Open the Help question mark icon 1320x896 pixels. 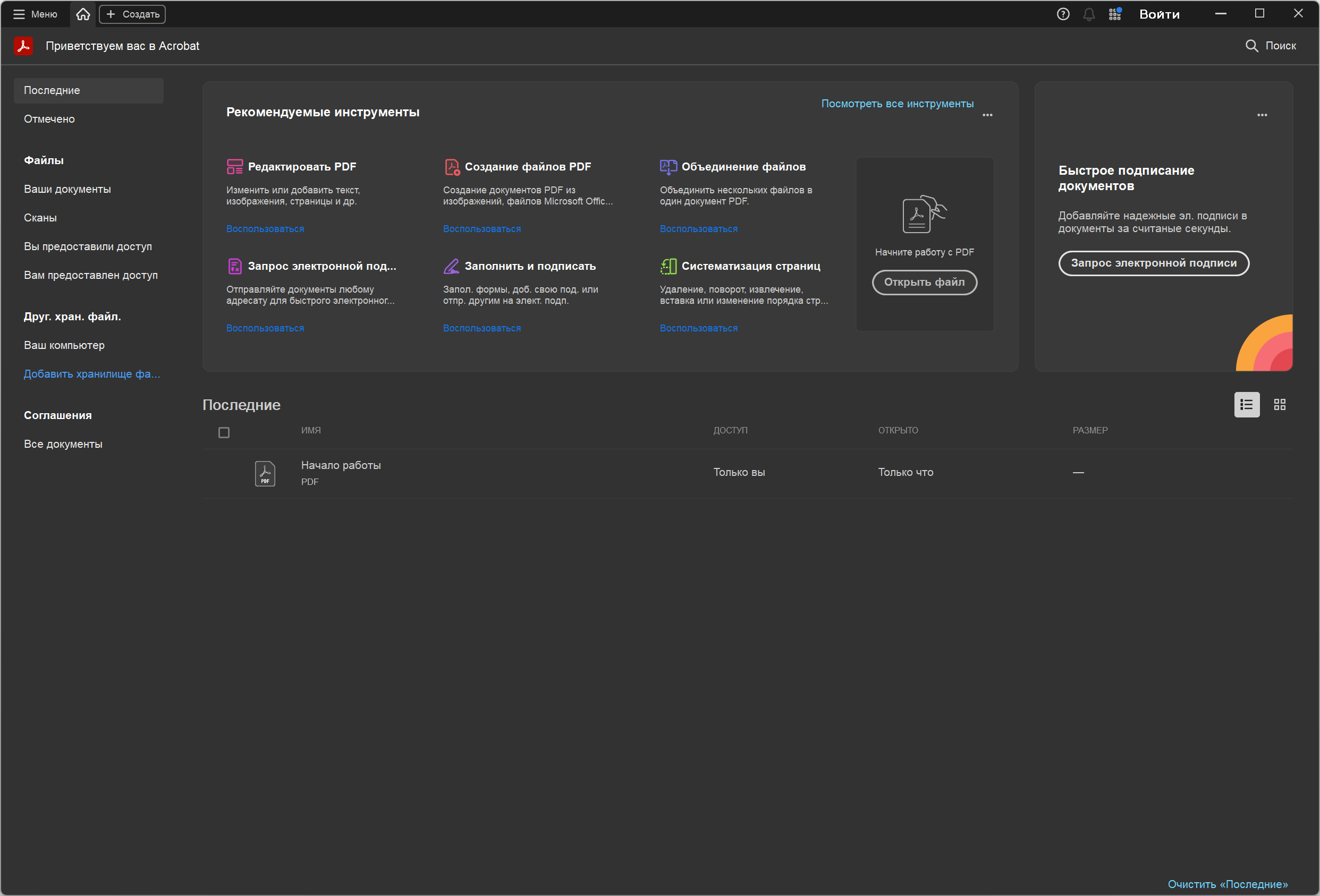(x=1063, y=14)
